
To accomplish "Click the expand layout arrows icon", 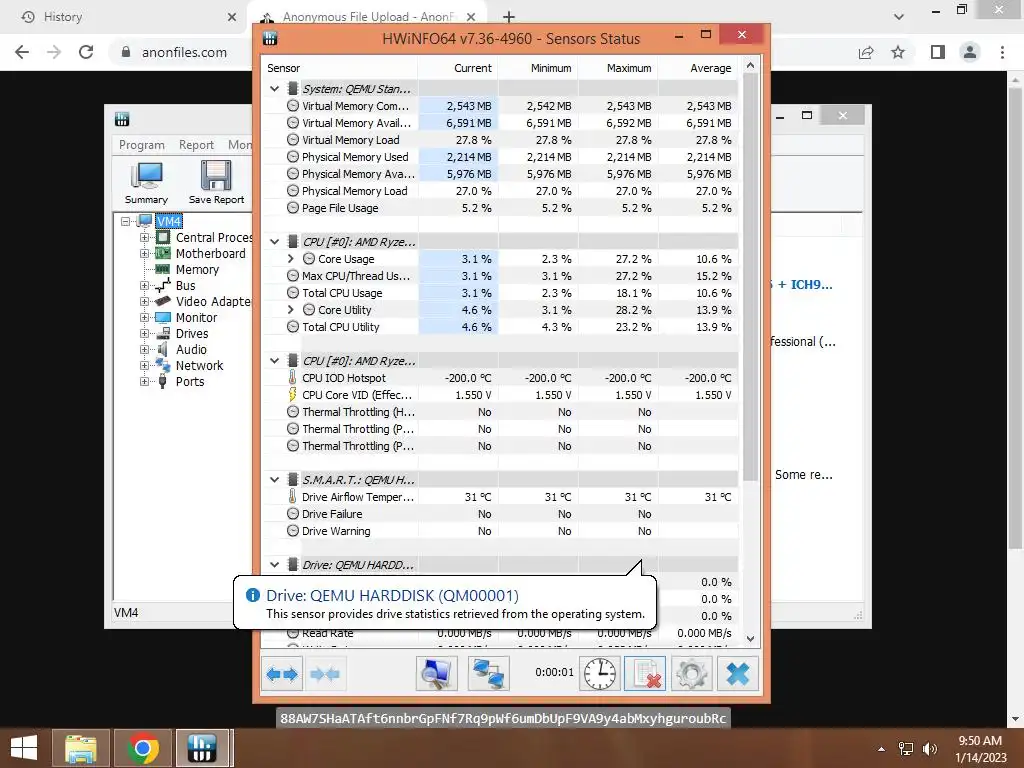I will coord(282,674).
